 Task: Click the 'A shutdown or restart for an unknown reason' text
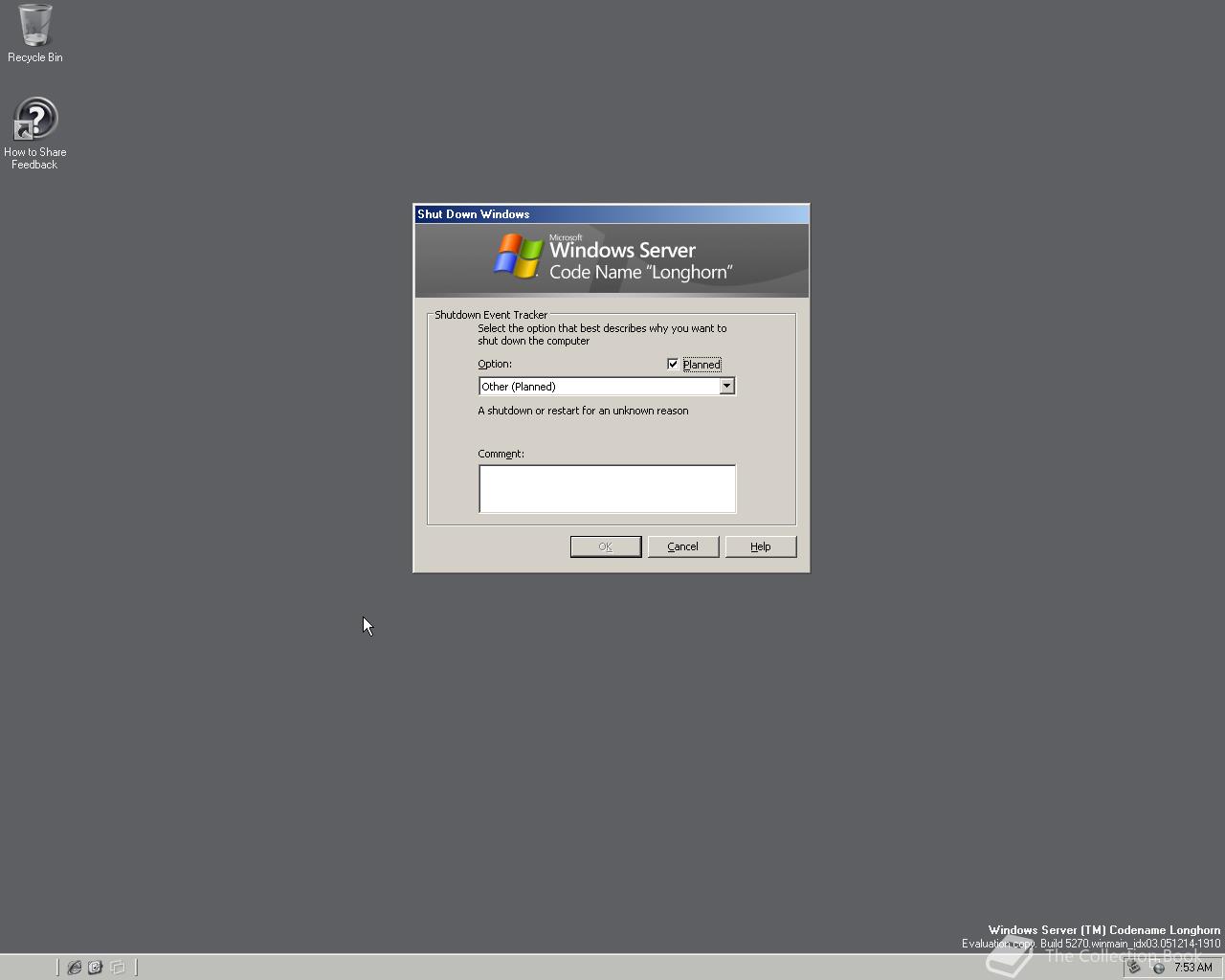[x=583, y=411]
